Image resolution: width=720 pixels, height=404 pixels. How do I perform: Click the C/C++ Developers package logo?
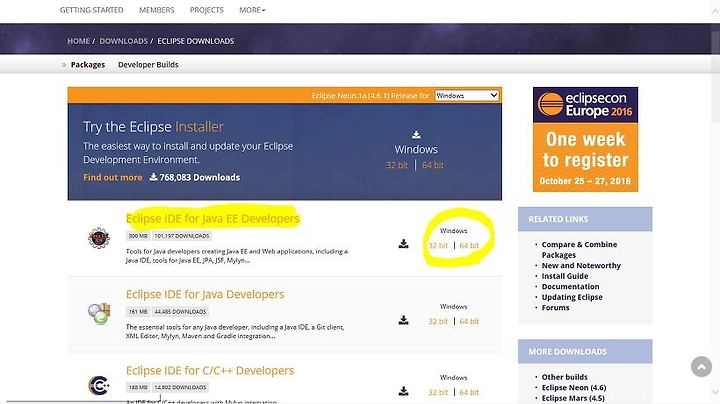pos(99,385)
